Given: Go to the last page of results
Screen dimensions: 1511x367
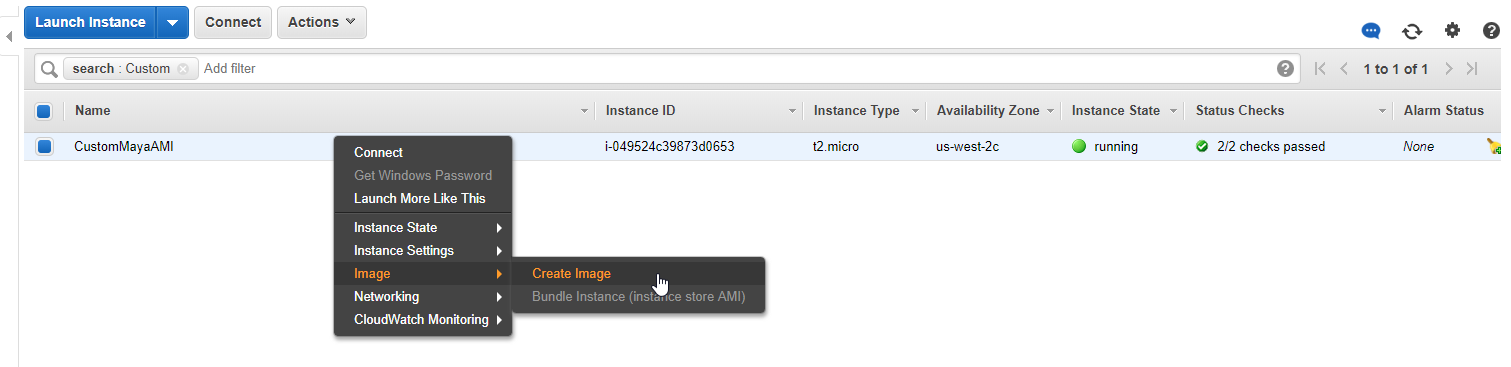Looking at the screenshot, I should tap(1472, 69).
